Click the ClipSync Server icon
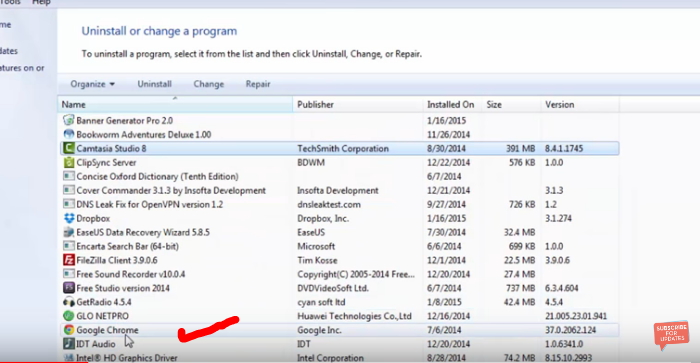Image resolution: width=700 pixels, height=363 pixels. [68, 162]
